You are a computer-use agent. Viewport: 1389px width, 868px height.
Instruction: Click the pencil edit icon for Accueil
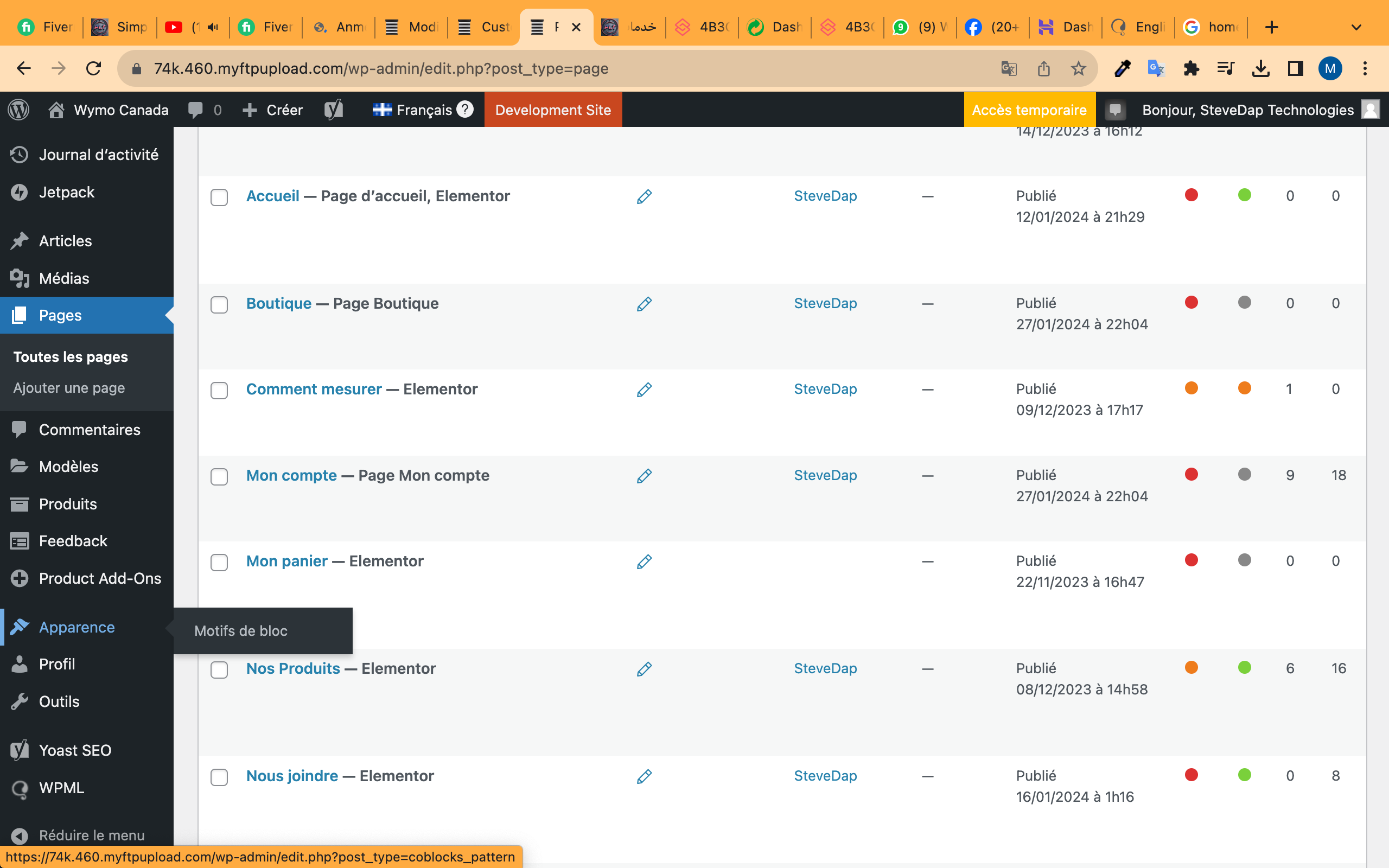tap(644, 197)
